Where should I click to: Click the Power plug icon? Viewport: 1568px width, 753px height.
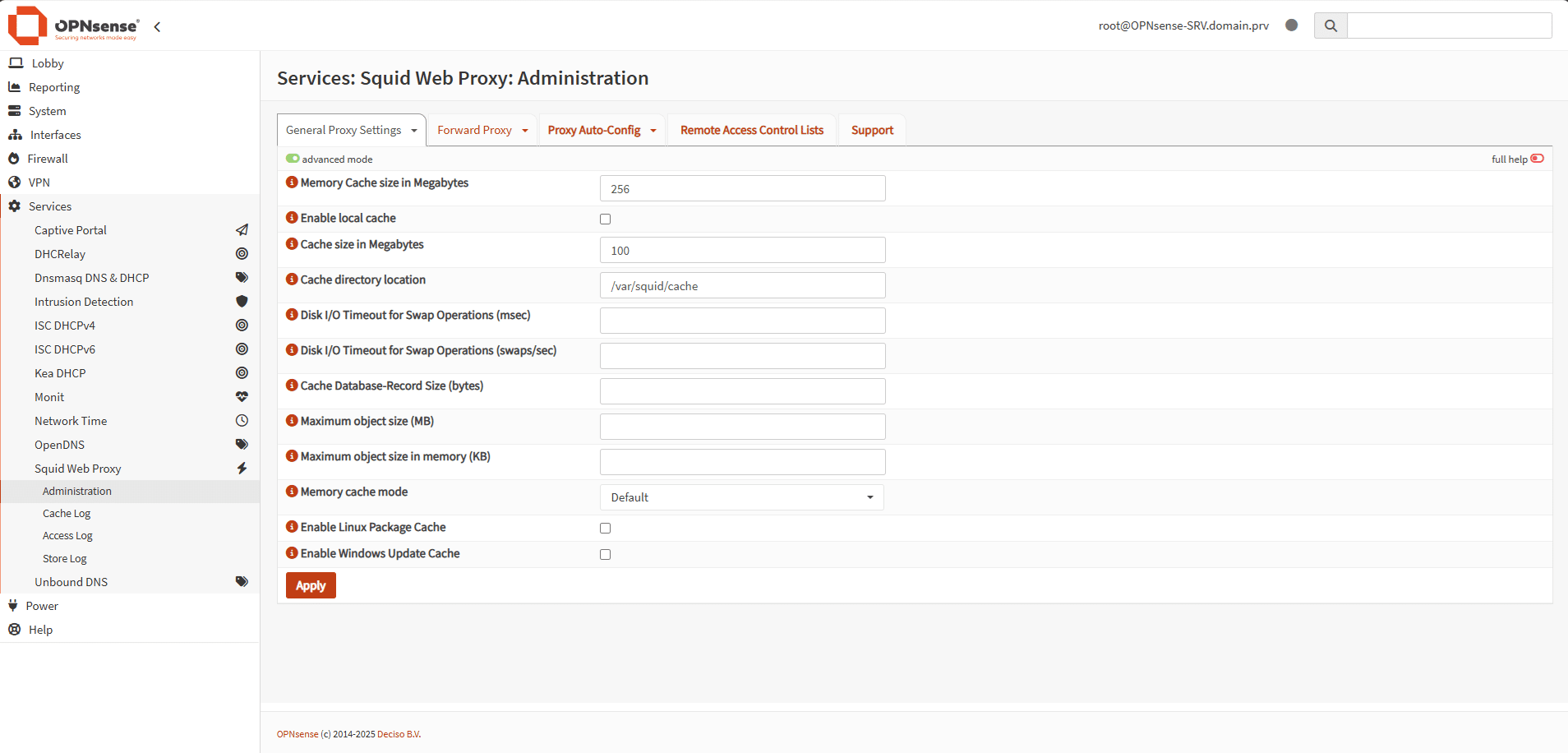pos(13,605)
